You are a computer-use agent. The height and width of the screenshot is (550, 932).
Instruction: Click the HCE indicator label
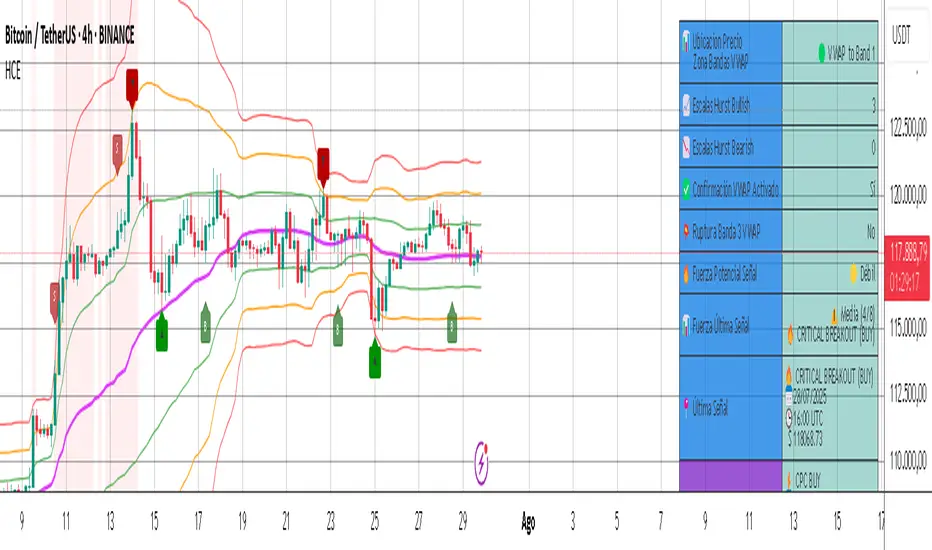[12, 71]
